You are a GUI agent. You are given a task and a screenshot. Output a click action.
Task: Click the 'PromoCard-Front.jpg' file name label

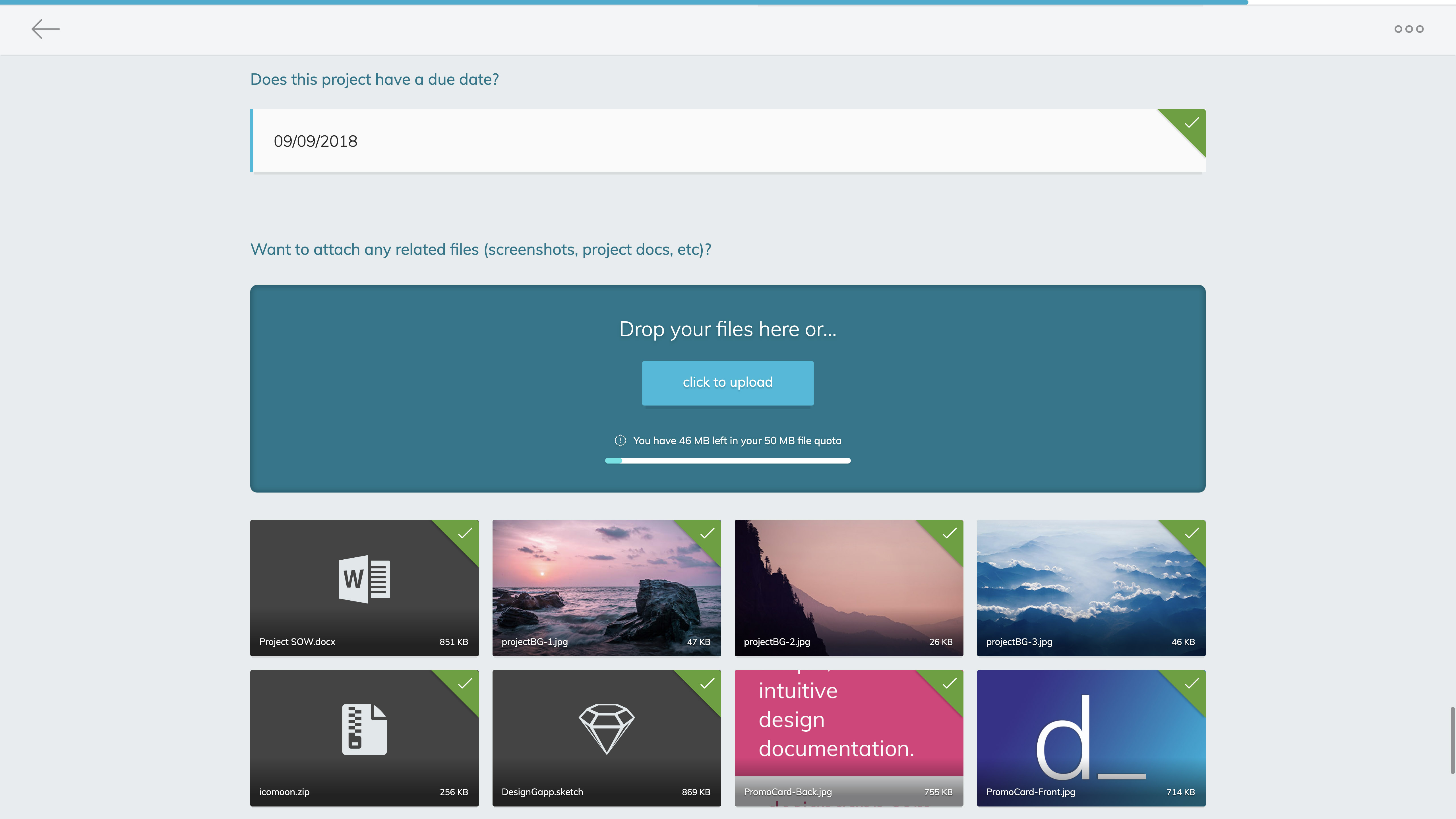pos(1030,793)
